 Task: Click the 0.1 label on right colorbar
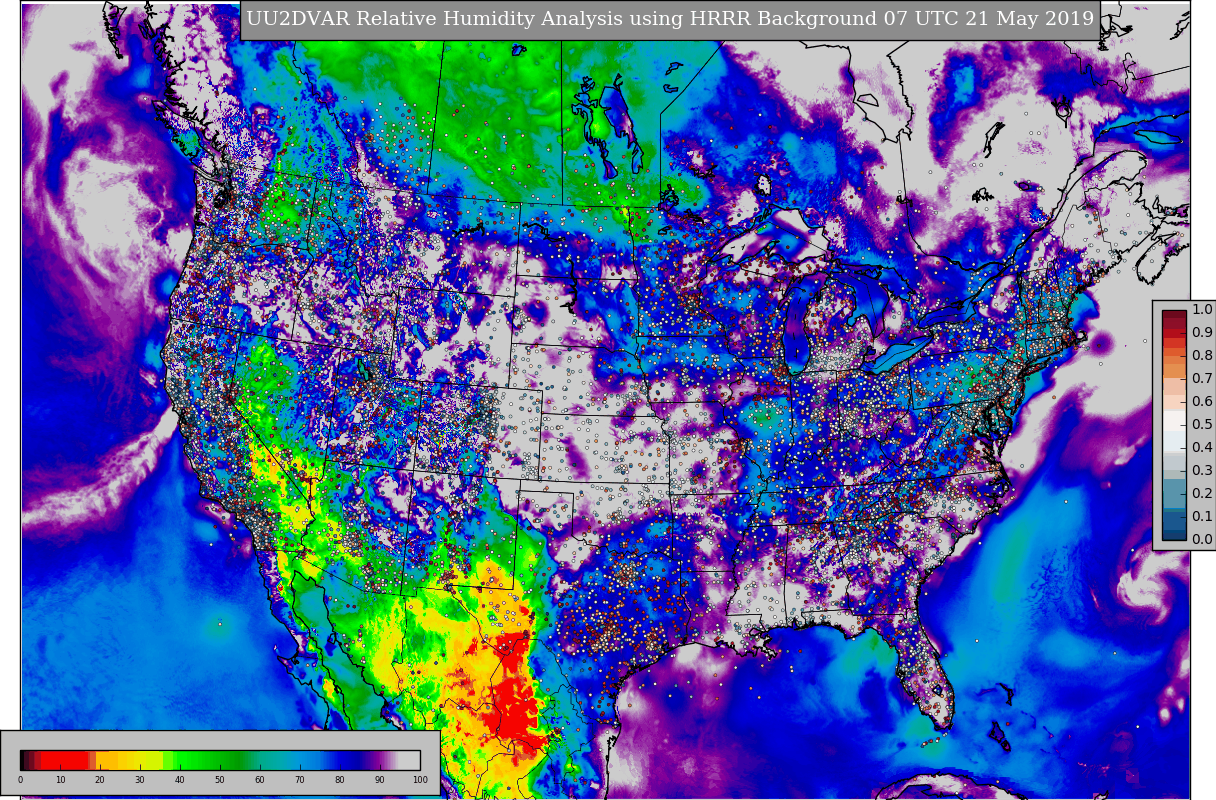point(1202,517)
